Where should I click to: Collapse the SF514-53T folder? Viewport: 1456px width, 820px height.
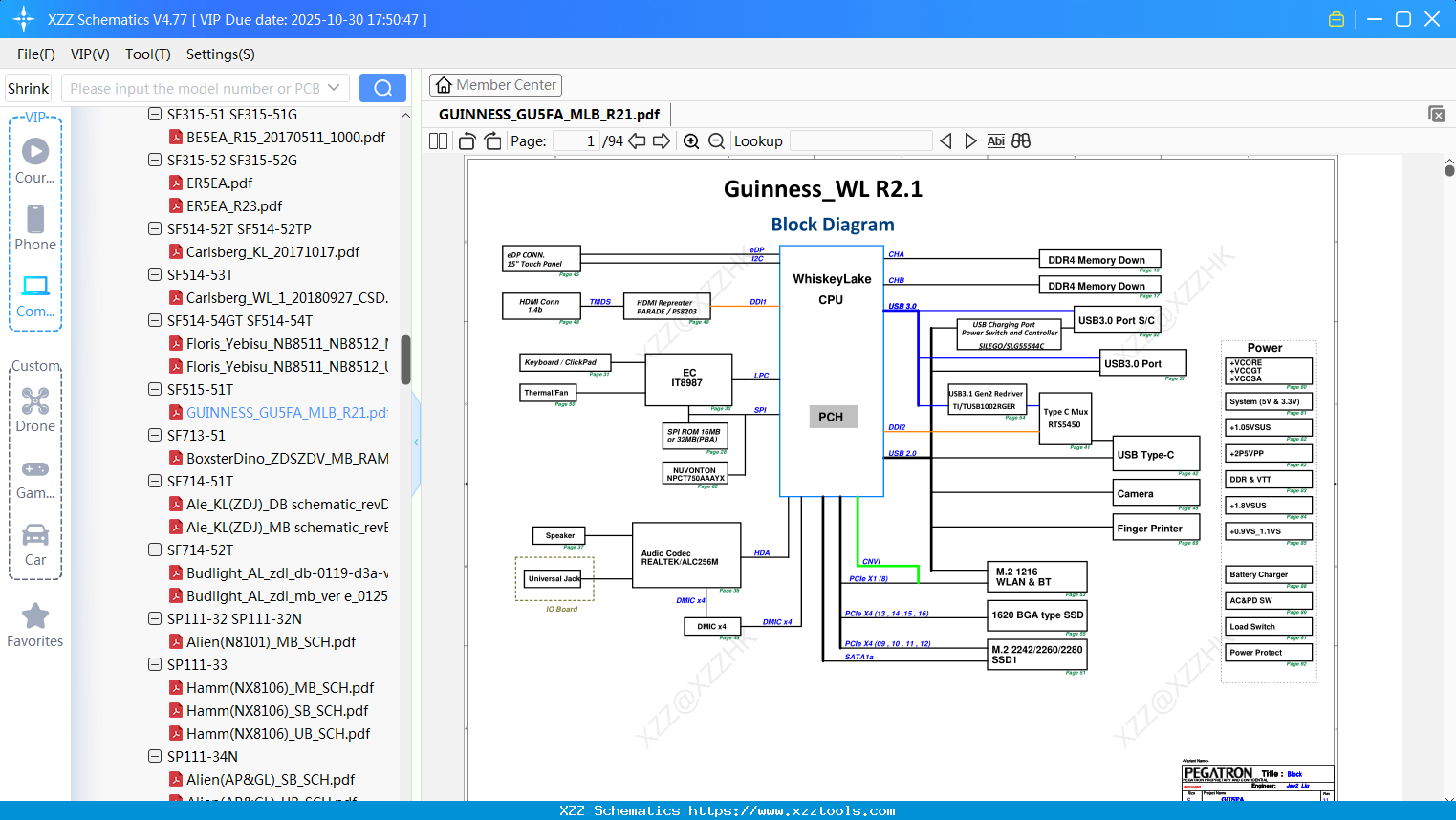155,275
